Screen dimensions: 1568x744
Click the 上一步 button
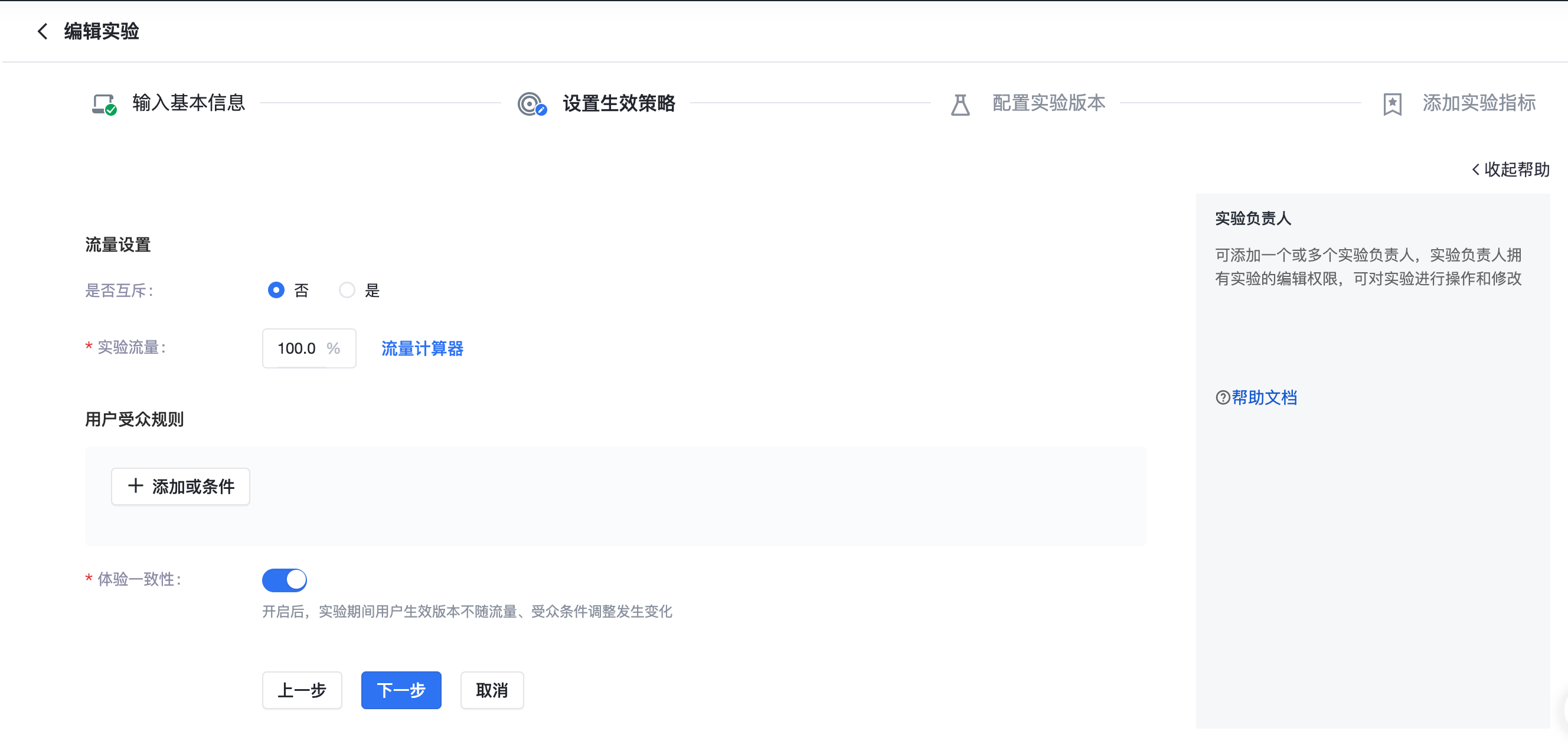pyautogui.click(x=302, y=690)
